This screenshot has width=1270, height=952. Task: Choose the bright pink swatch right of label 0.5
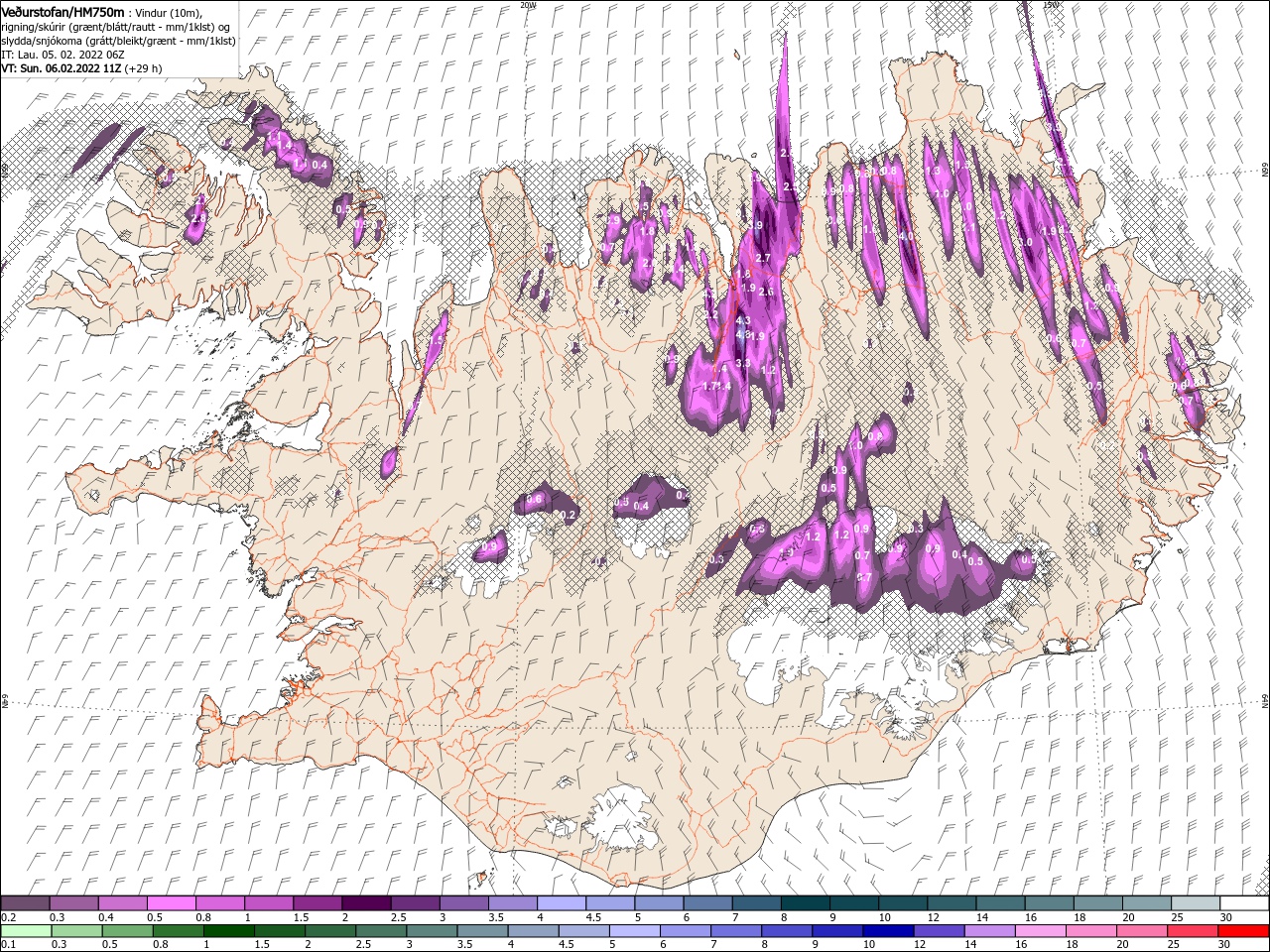(x=171, y=903)
